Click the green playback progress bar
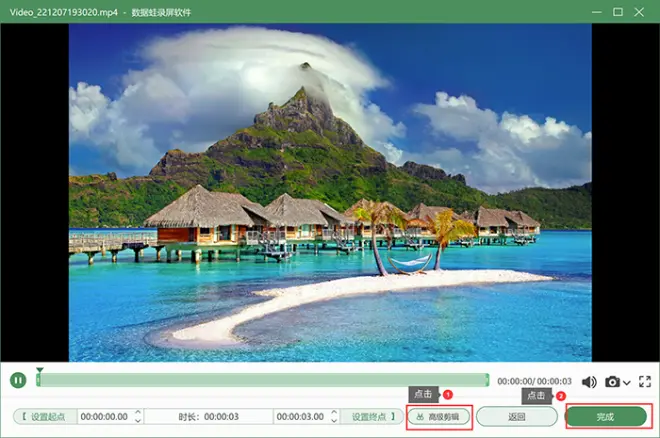The width and height of the screenshot is (660, 438). (263, 380)
